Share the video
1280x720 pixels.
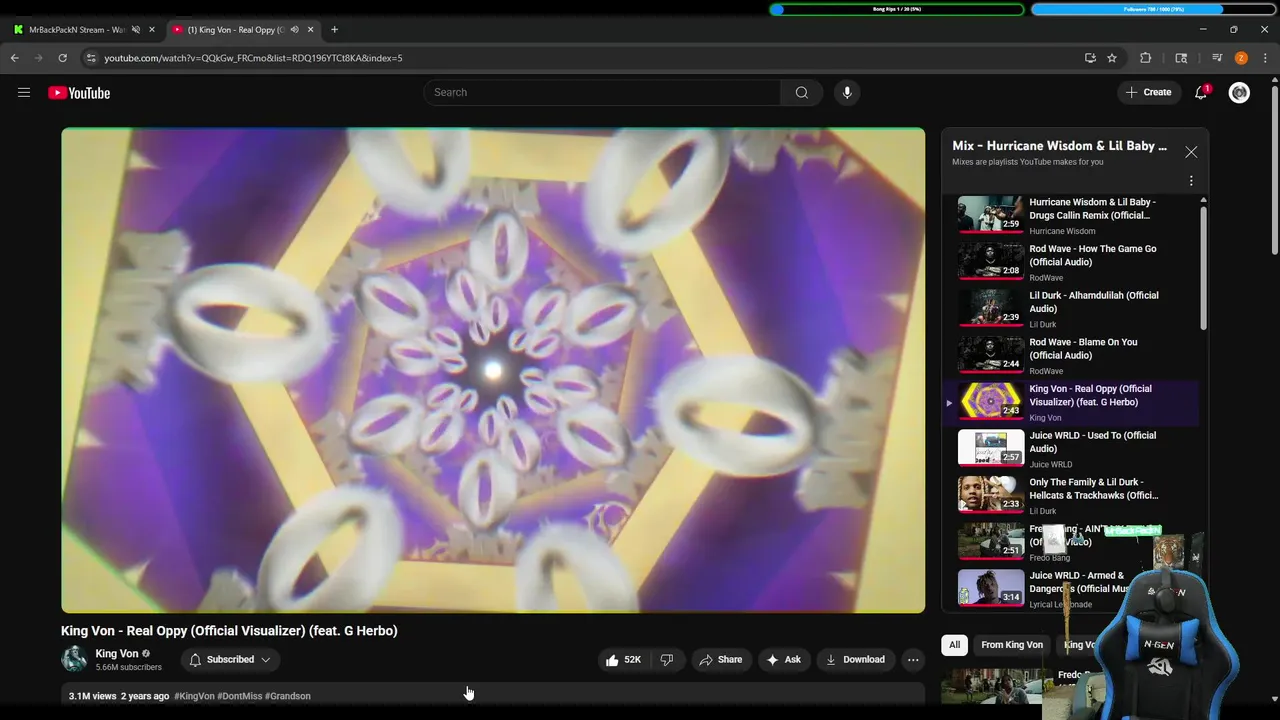tap(720, 660)
